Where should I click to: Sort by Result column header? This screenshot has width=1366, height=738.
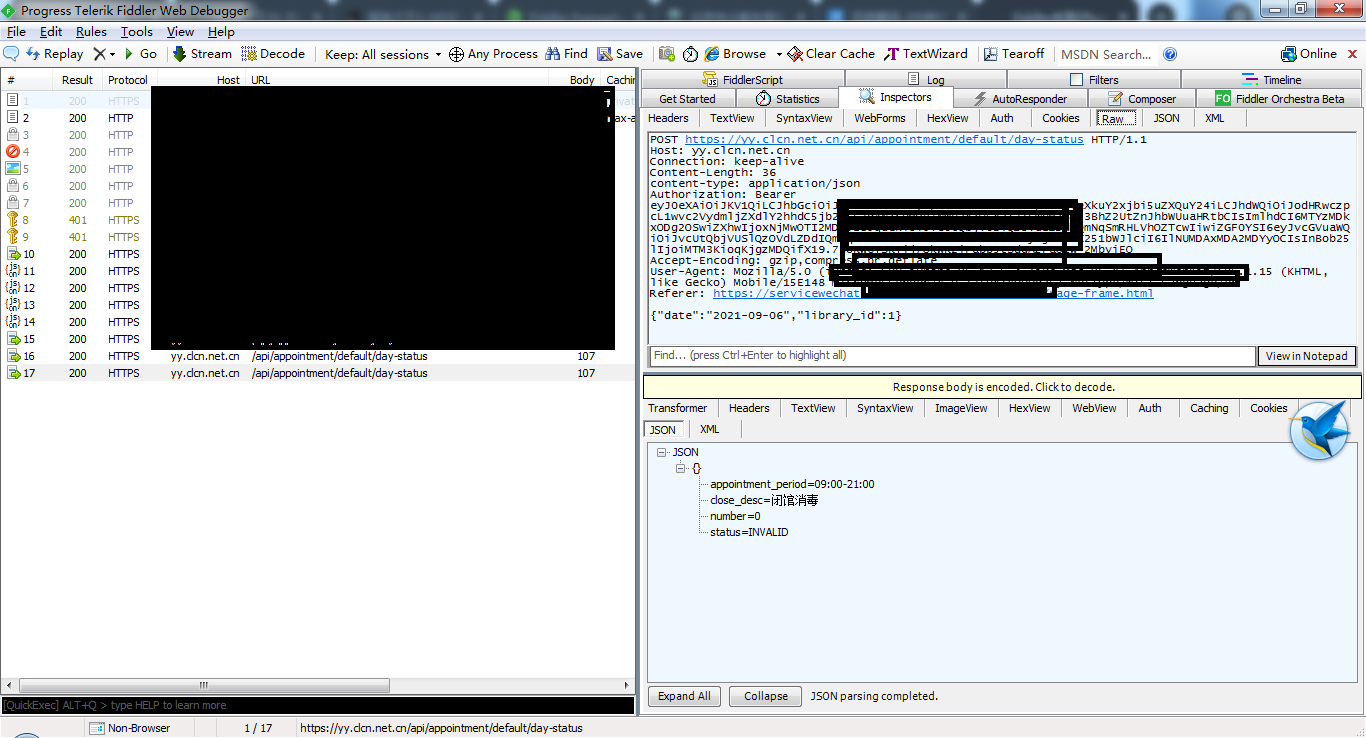click(x=77, y=80)
